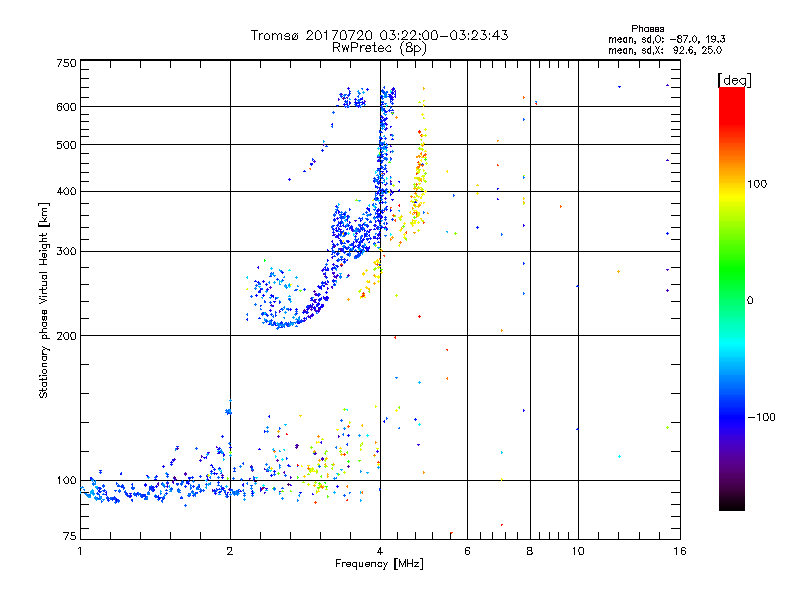Select the 'mean, sd,X: 92.6, 25.0' line
The width and height of the screenshot is (800, 600).
665,50
